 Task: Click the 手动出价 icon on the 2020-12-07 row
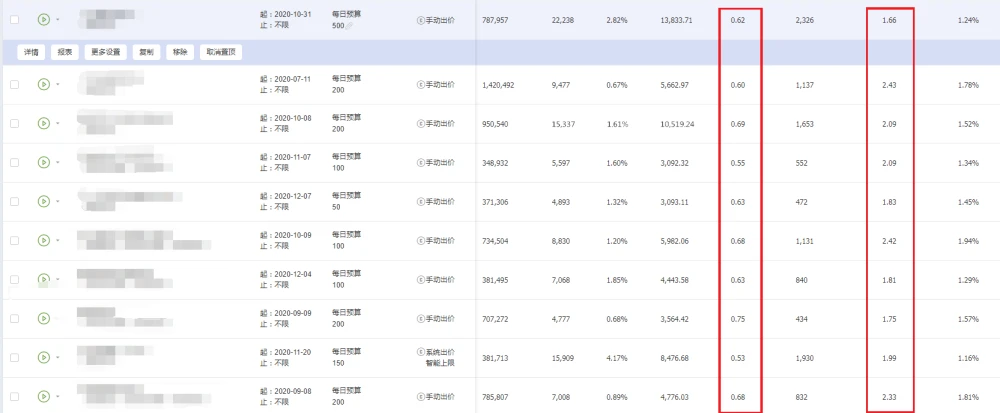(420, 201)
